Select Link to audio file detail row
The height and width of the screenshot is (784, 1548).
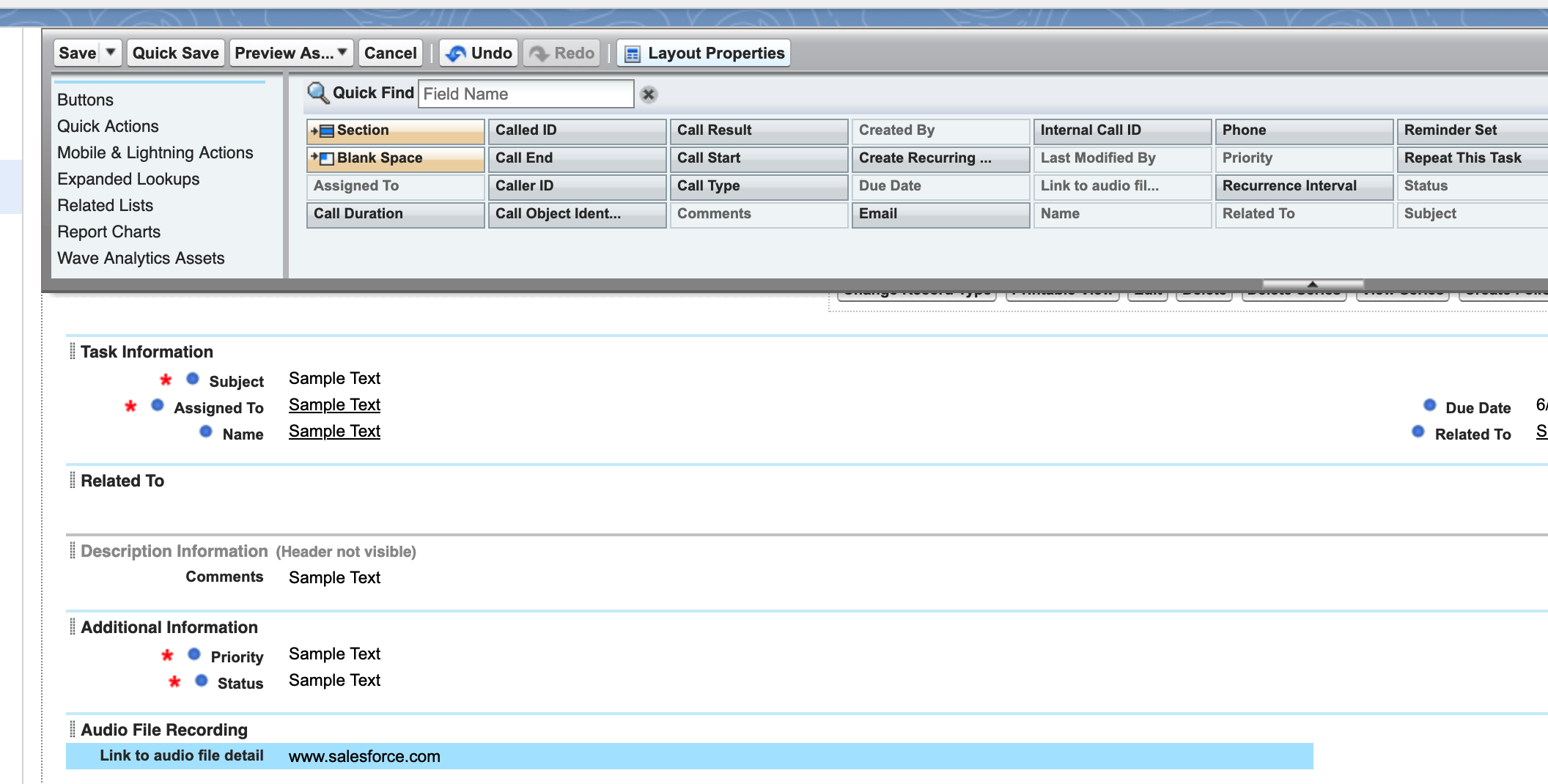click(x=689, y=756)
